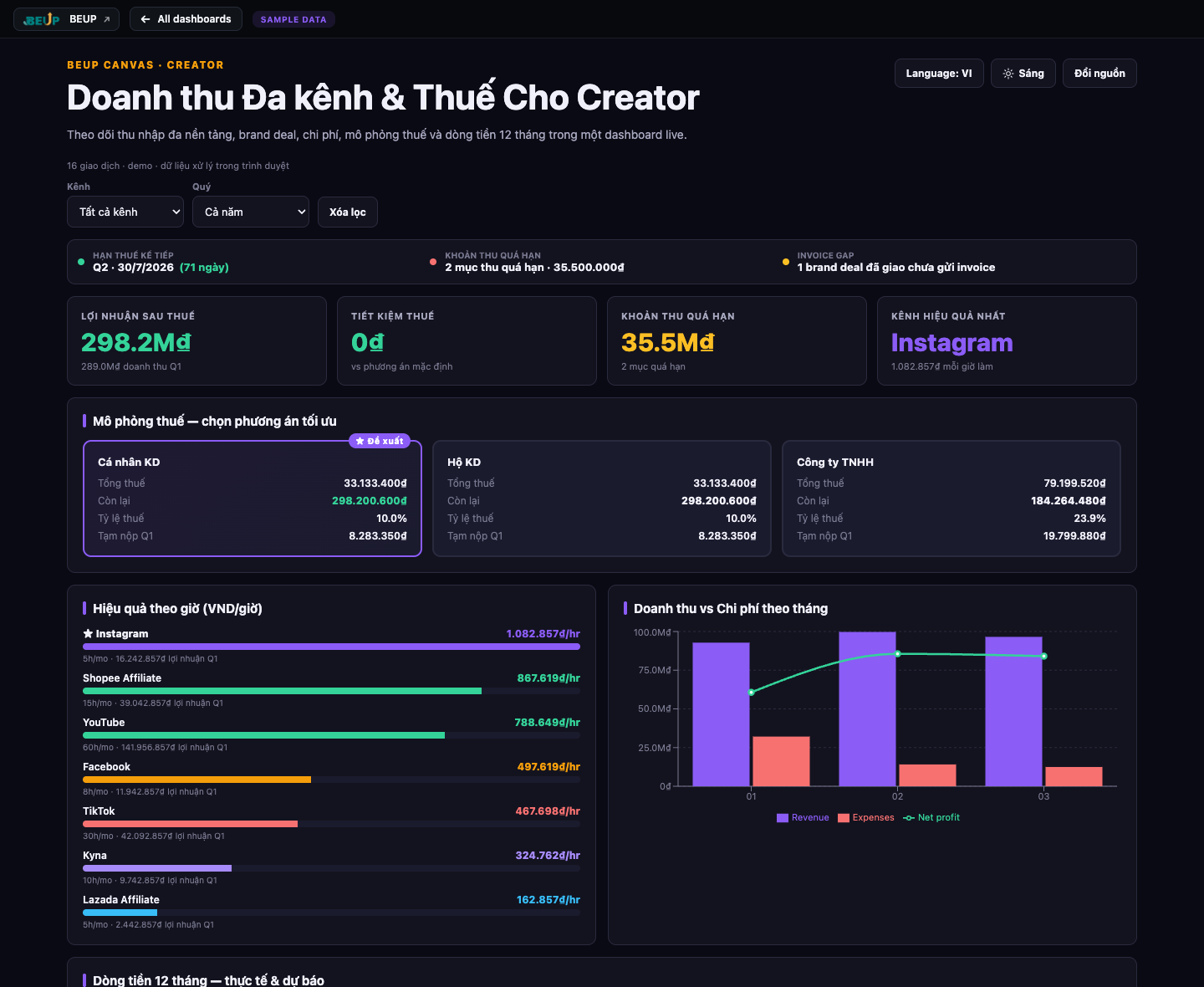Select the Công ty TNHH tax scenario card

pyautogui.click(x=951, y=499)
